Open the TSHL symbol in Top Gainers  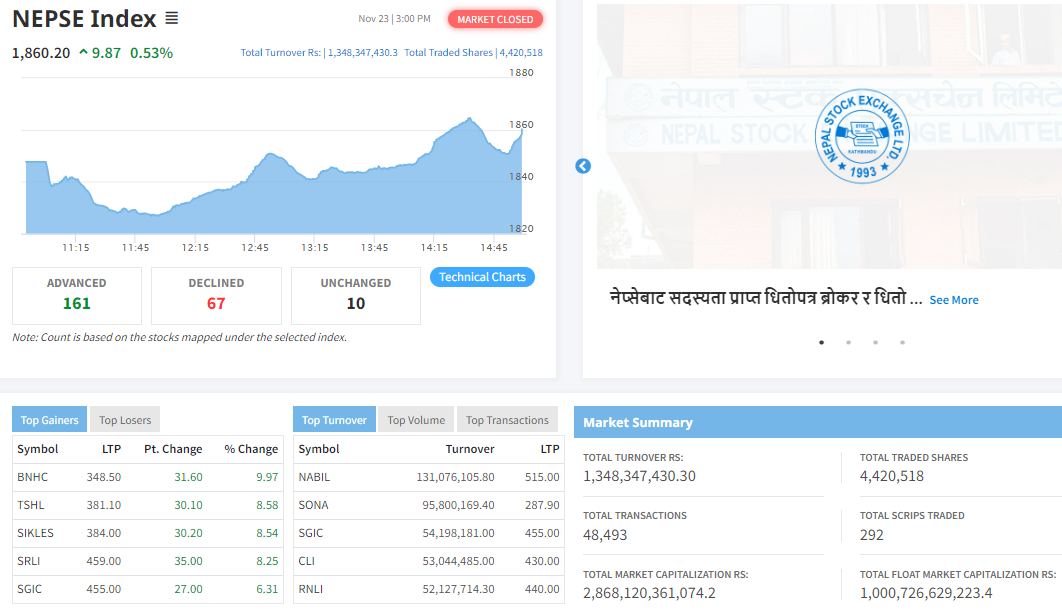tap(30, 505)
